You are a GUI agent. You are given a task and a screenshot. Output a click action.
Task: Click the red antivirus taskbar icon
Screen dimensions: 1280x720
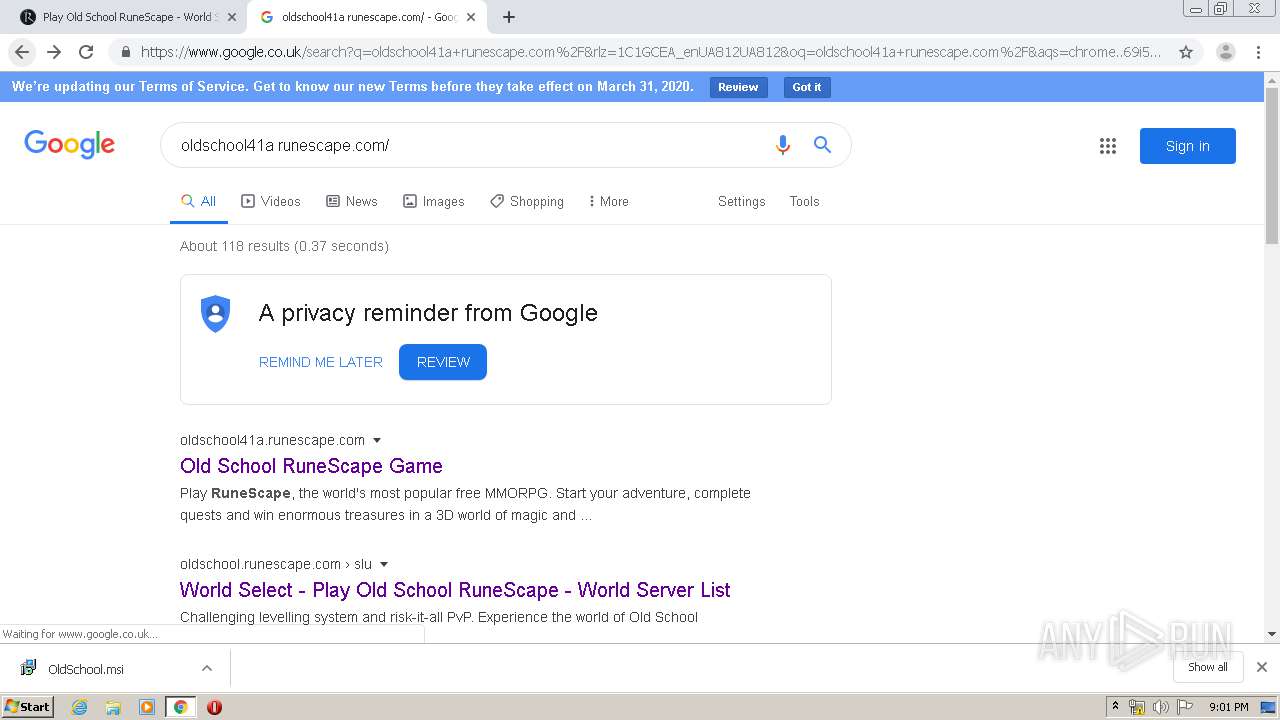pyautogui.click(x=214, y=707)
